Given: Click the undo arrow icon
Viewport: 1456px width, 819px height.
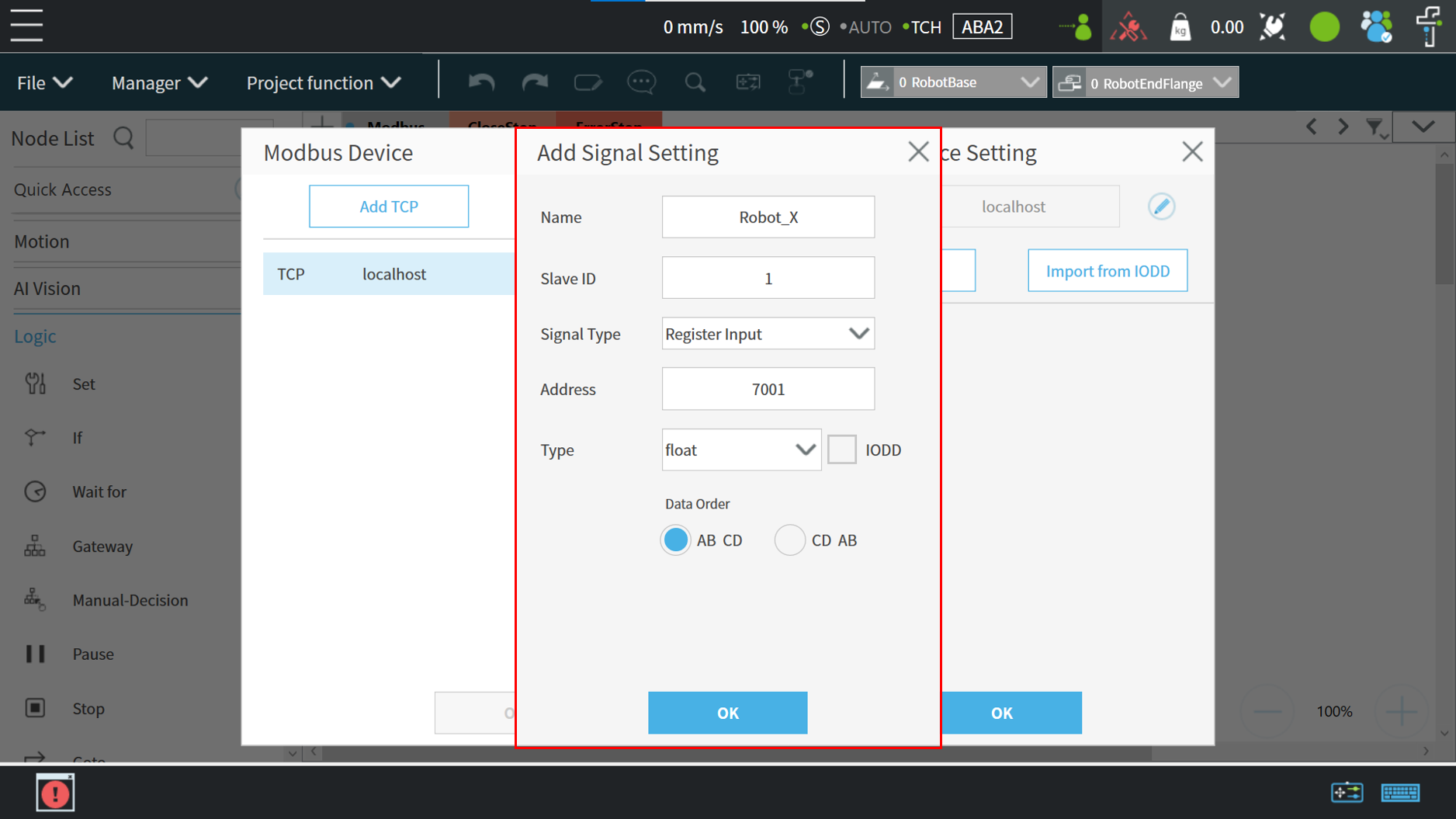Looking at the screenshot, I should (481, 82).
